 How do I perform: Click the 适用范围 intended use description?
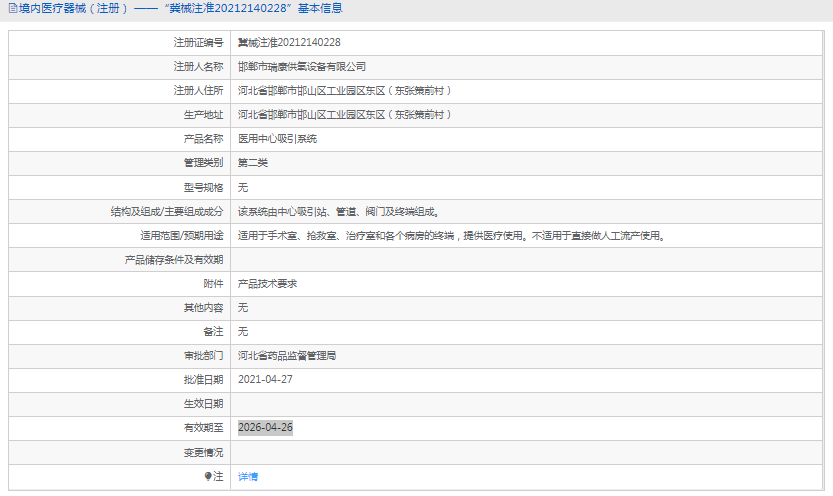pyautogui.click(x=452, y=235)
